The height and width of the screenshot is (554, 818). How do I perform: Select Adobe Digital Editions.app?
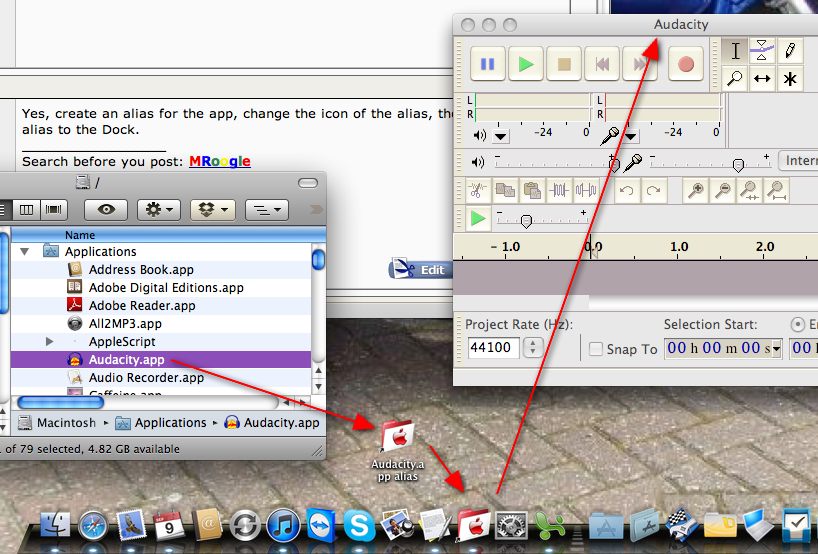click(161, 287)
